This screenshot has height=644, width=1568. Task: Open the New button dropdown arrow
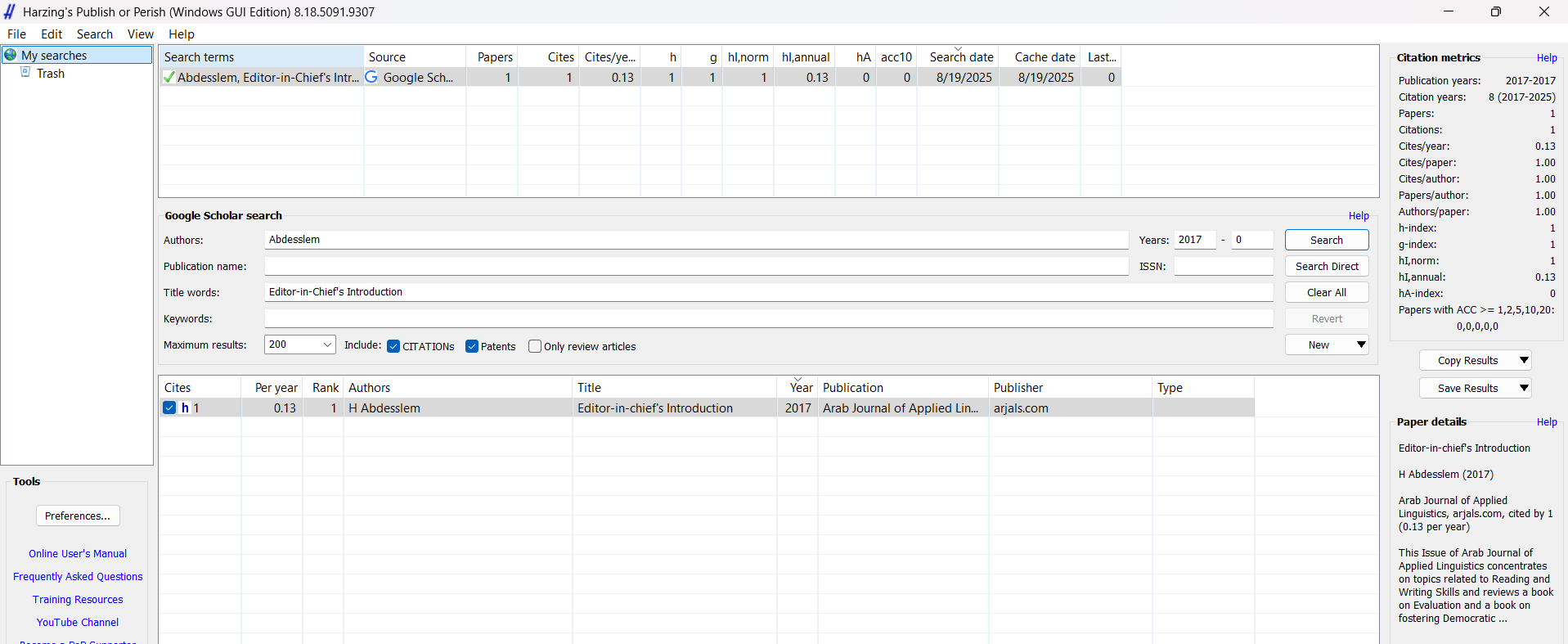click(x=1361, y=345)
